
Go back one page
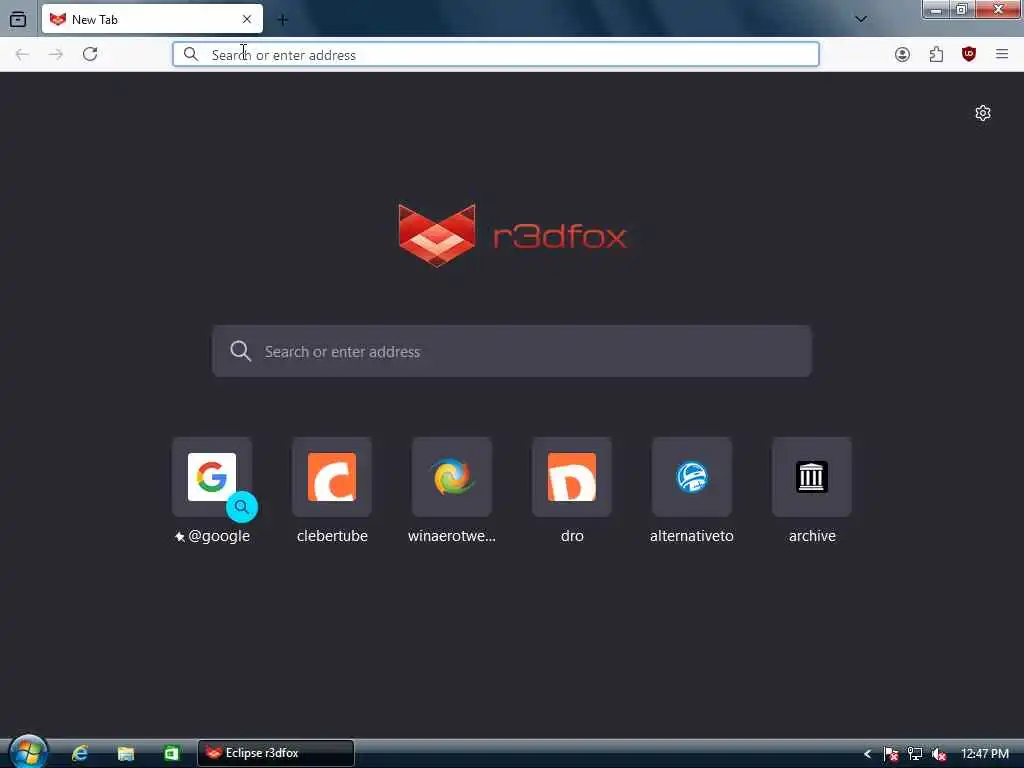[22, 54]
